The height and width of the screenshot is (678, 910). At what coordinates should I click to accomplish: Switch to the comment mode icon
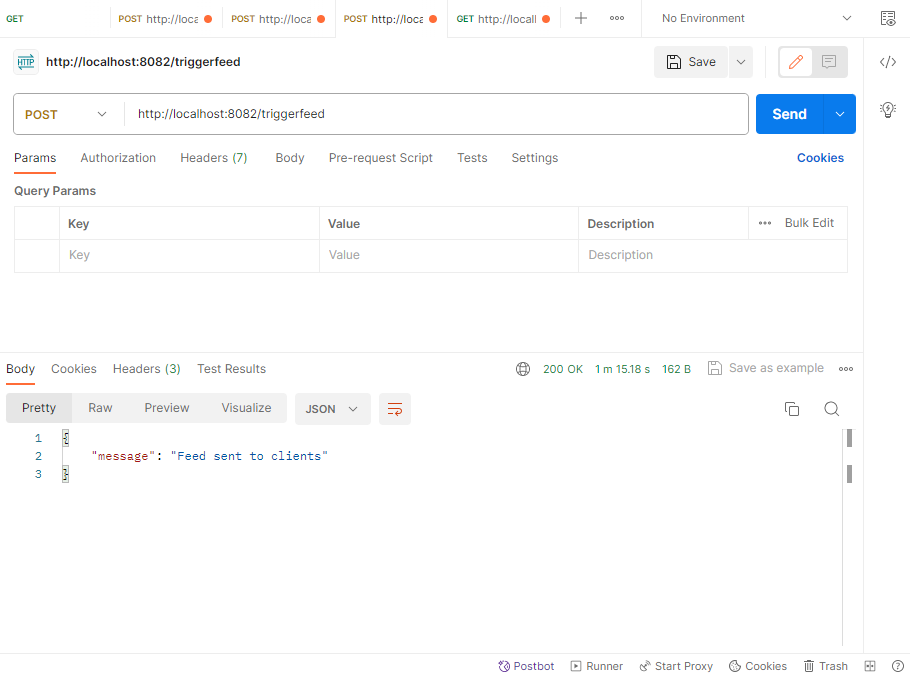pyautogui.click(x=829, y=62)
